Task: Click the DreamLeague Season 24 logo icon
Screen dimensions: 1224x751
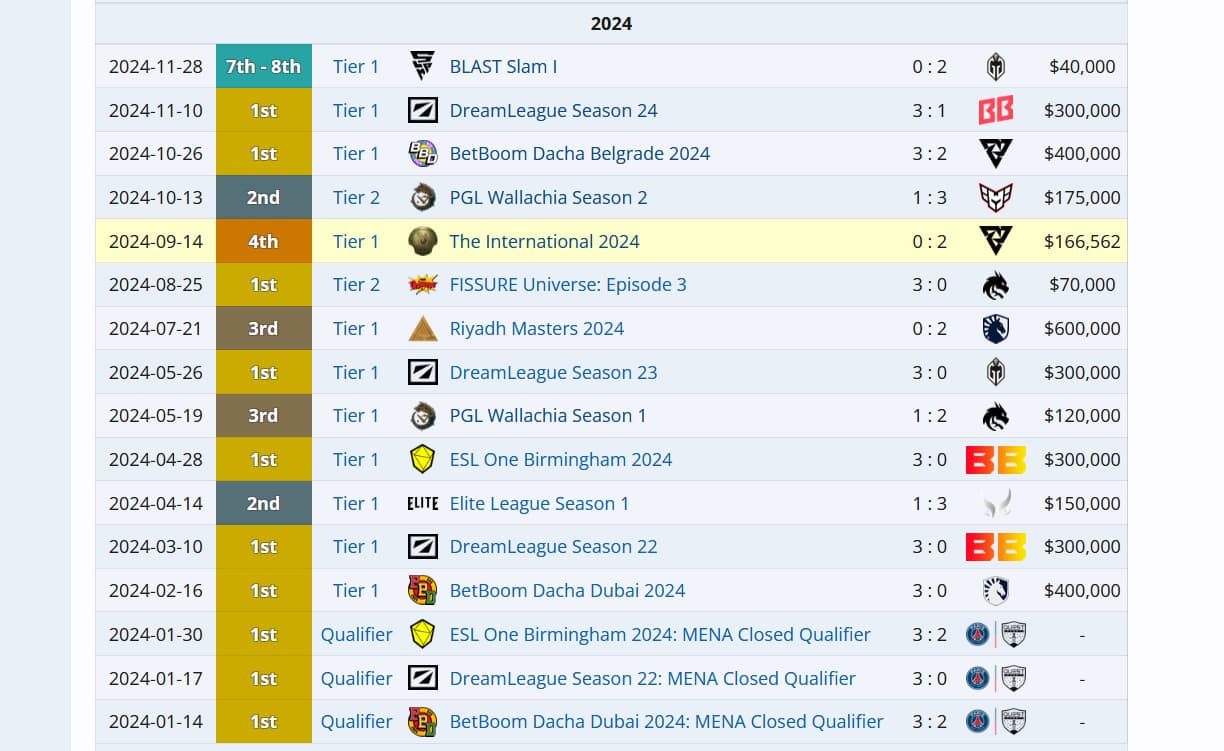Action: 422,110
